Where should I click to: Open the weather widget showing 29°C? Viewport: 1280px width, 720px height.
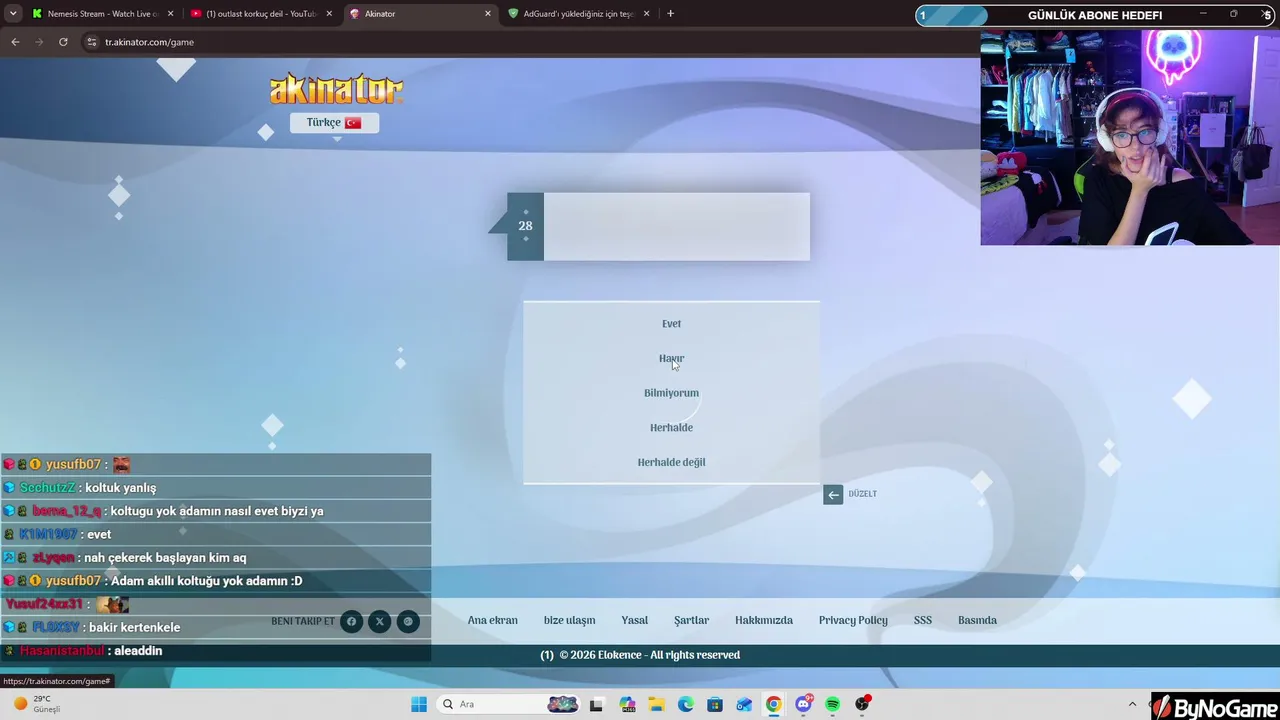click(36, 704)
